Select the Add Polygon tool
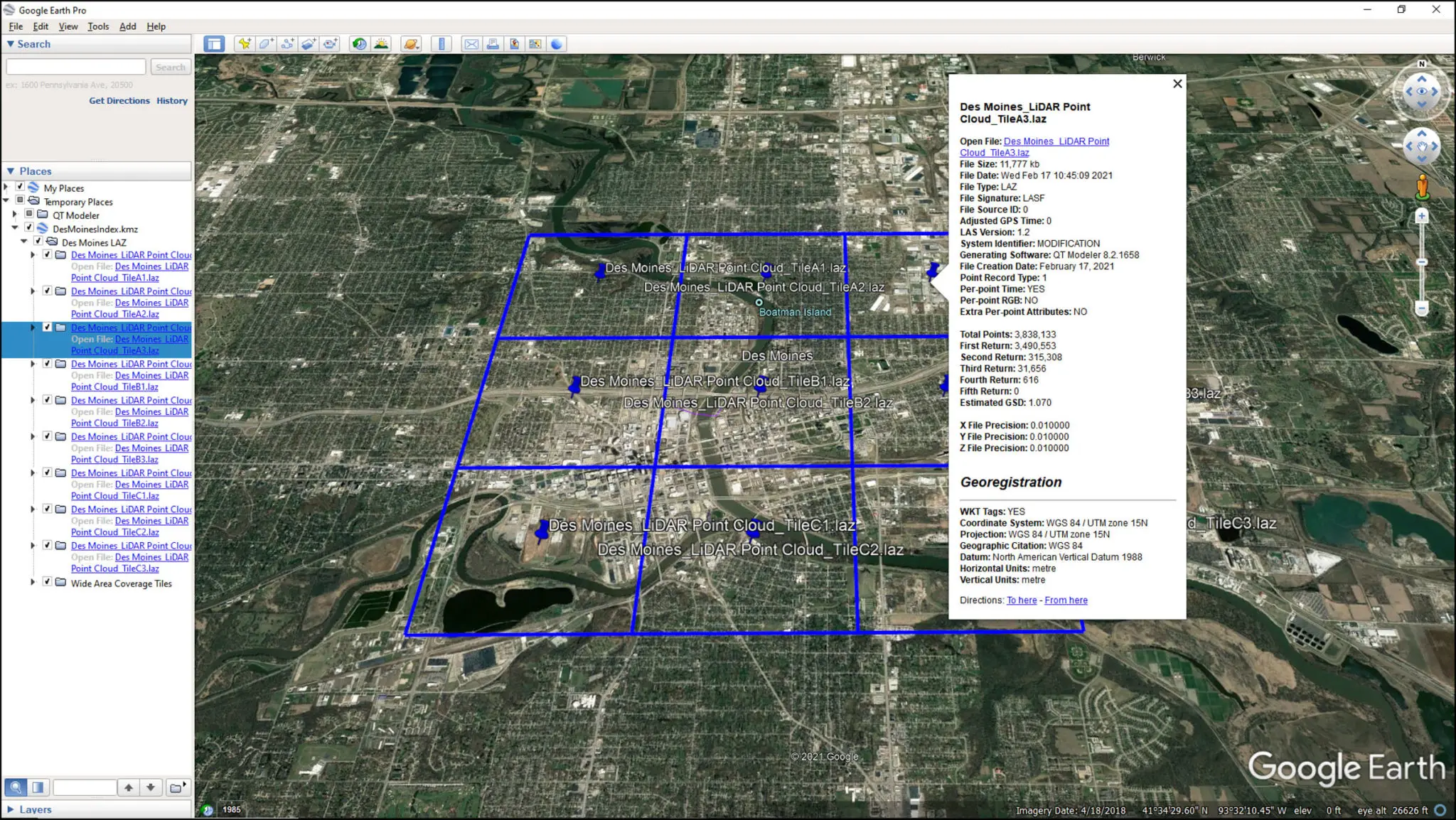 [x=266, y=44]
